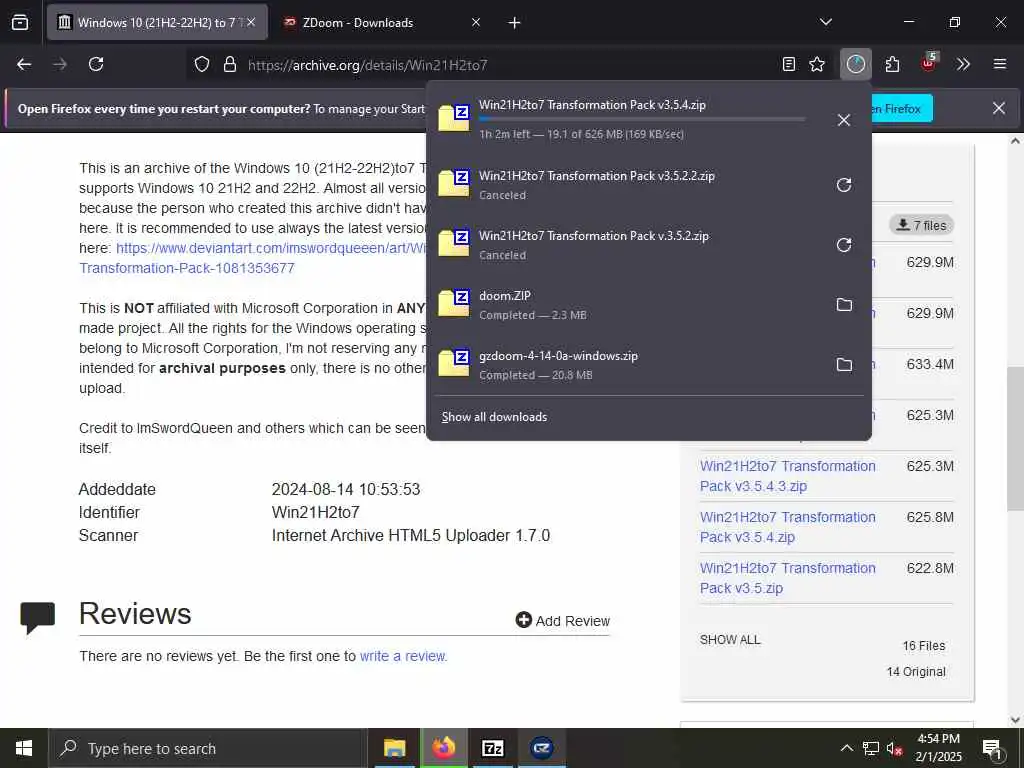Go back to previous page

point(24,64)
